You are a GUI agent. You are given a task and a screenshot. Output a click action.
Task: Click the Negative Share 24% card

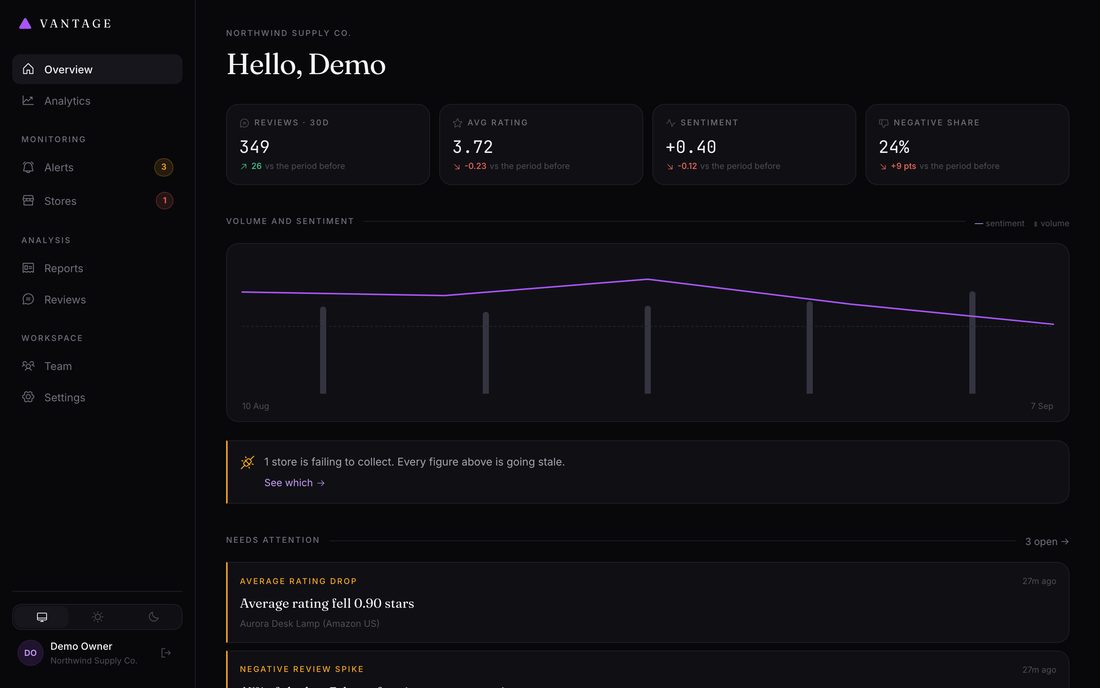[967, 144]
